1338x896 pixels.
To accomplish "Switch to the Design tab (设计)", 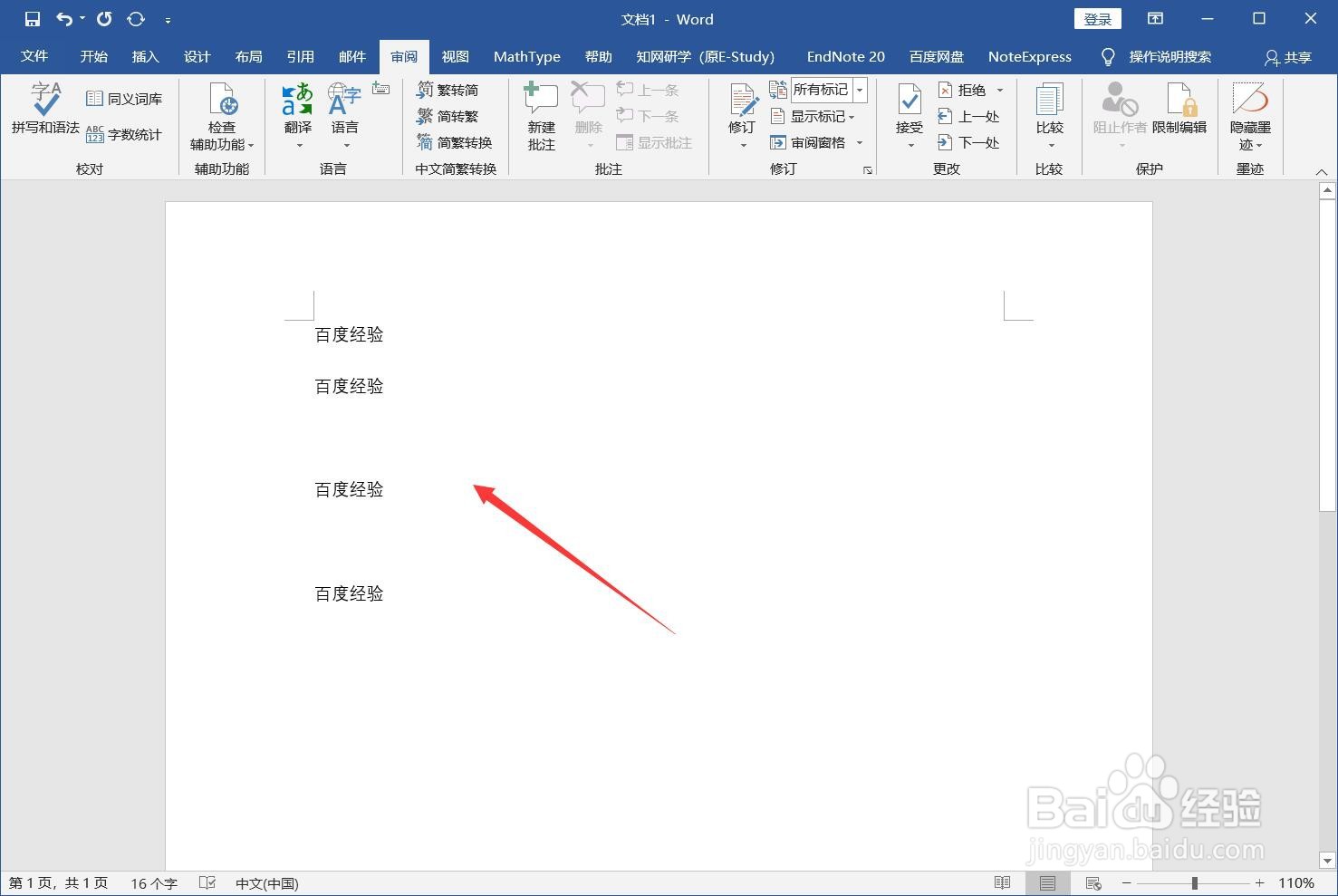I will click(197, 56).
